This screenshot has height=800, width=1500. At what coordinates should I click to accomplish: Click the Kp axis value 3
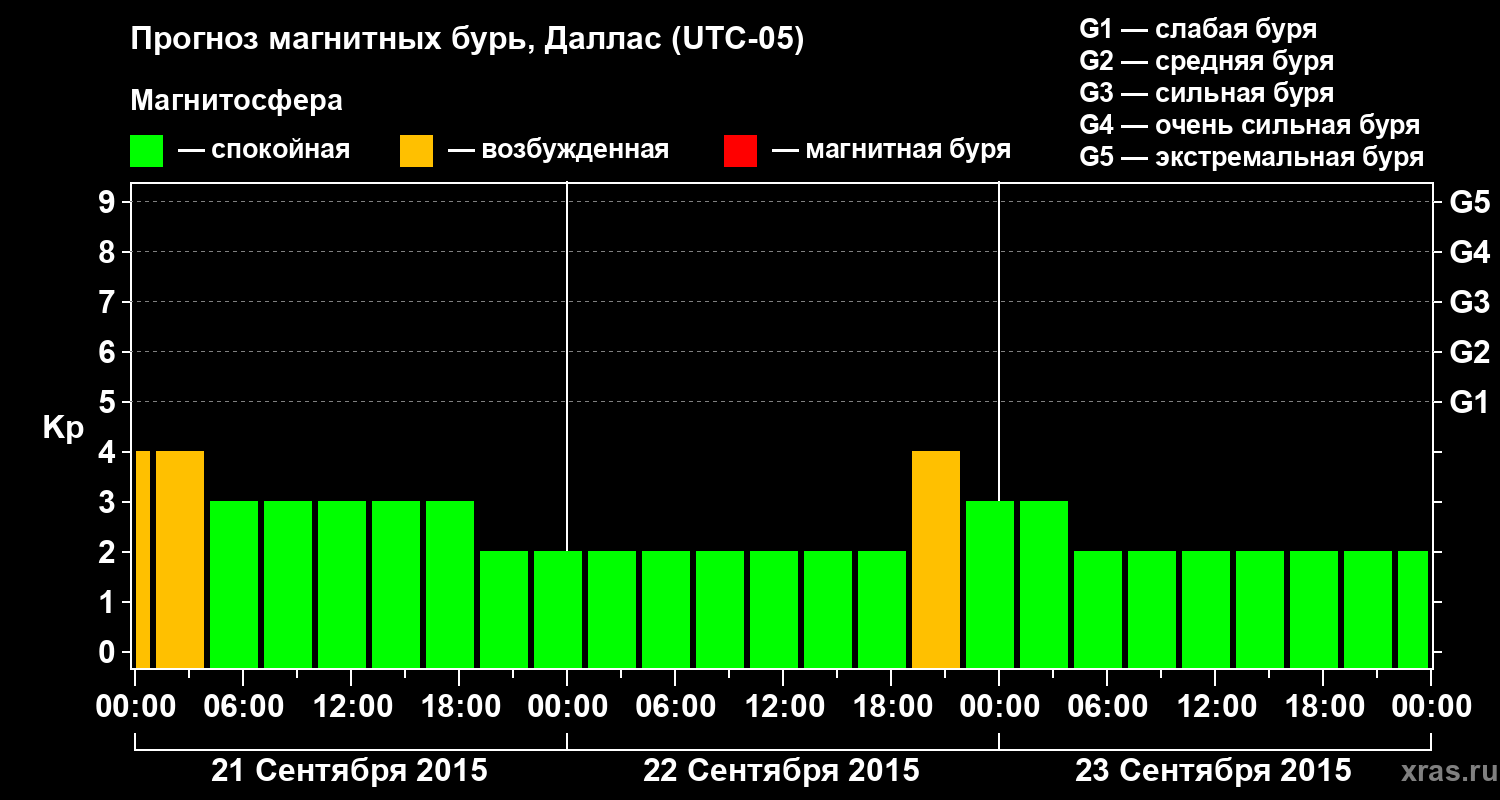pos(109,503)
